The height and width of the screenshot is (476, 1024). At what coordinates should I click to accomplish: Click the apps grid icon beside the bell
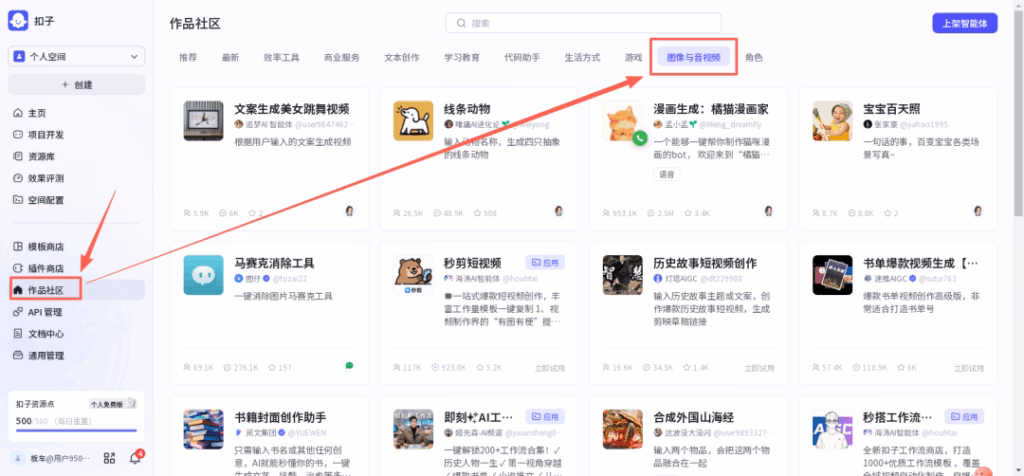tap(109, 458)
